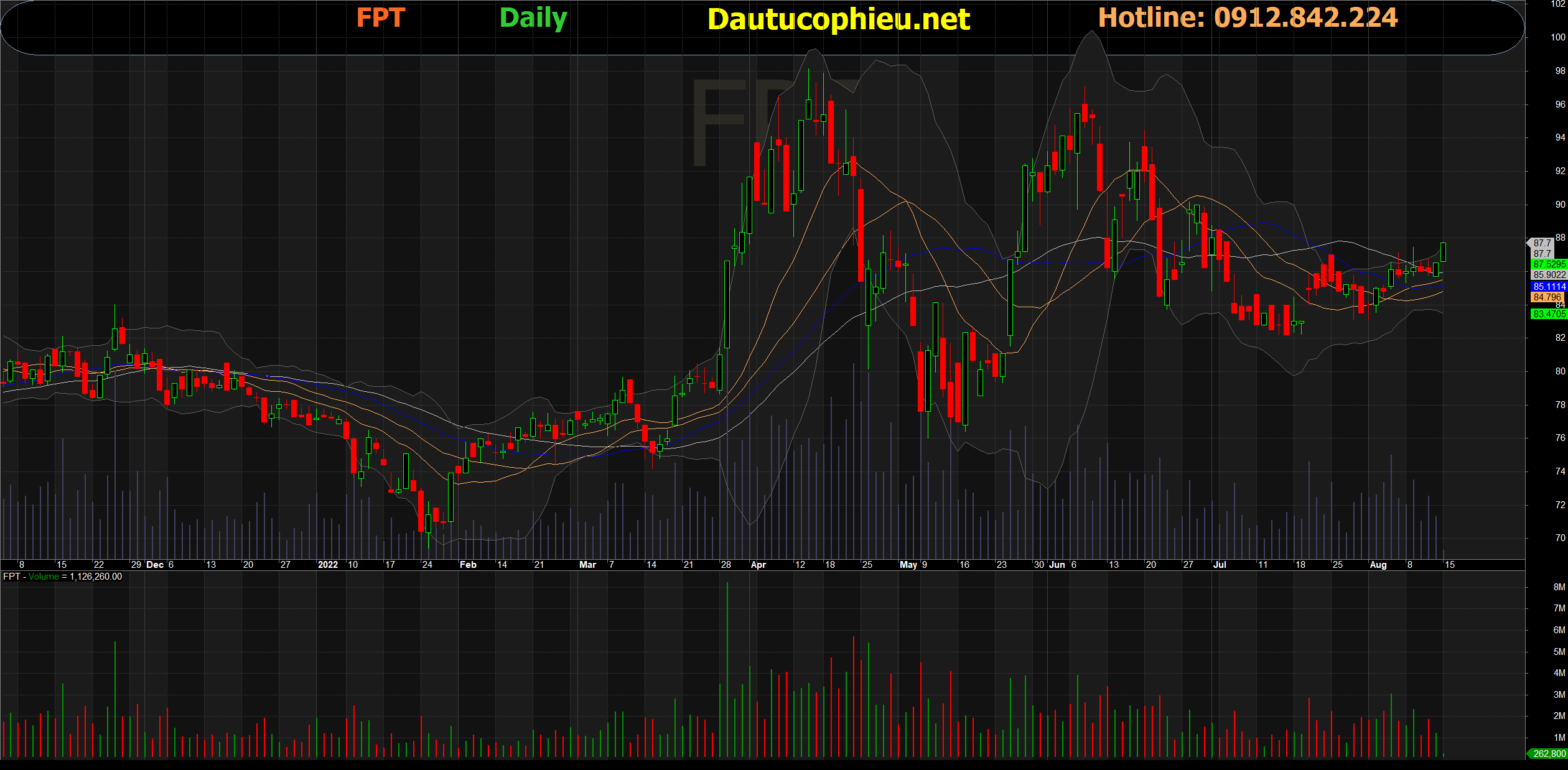Click the green Daily timeframe label
Image resolution: width=1568 pixels, height=770 pixels.
pos(533,17)
